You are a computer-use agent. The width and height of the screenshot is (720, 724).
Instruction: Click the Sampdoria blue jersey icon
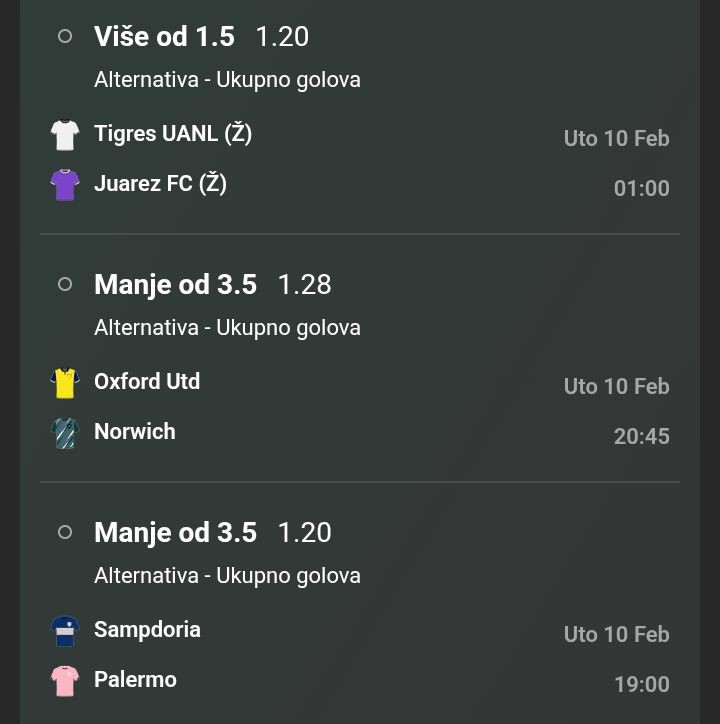(65, 631)
